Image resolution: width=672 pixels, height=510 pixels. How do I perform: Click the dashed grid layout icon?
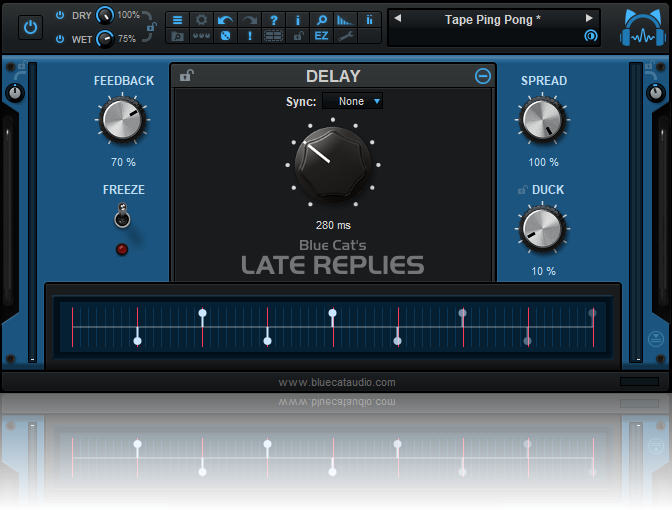(273, 36)
